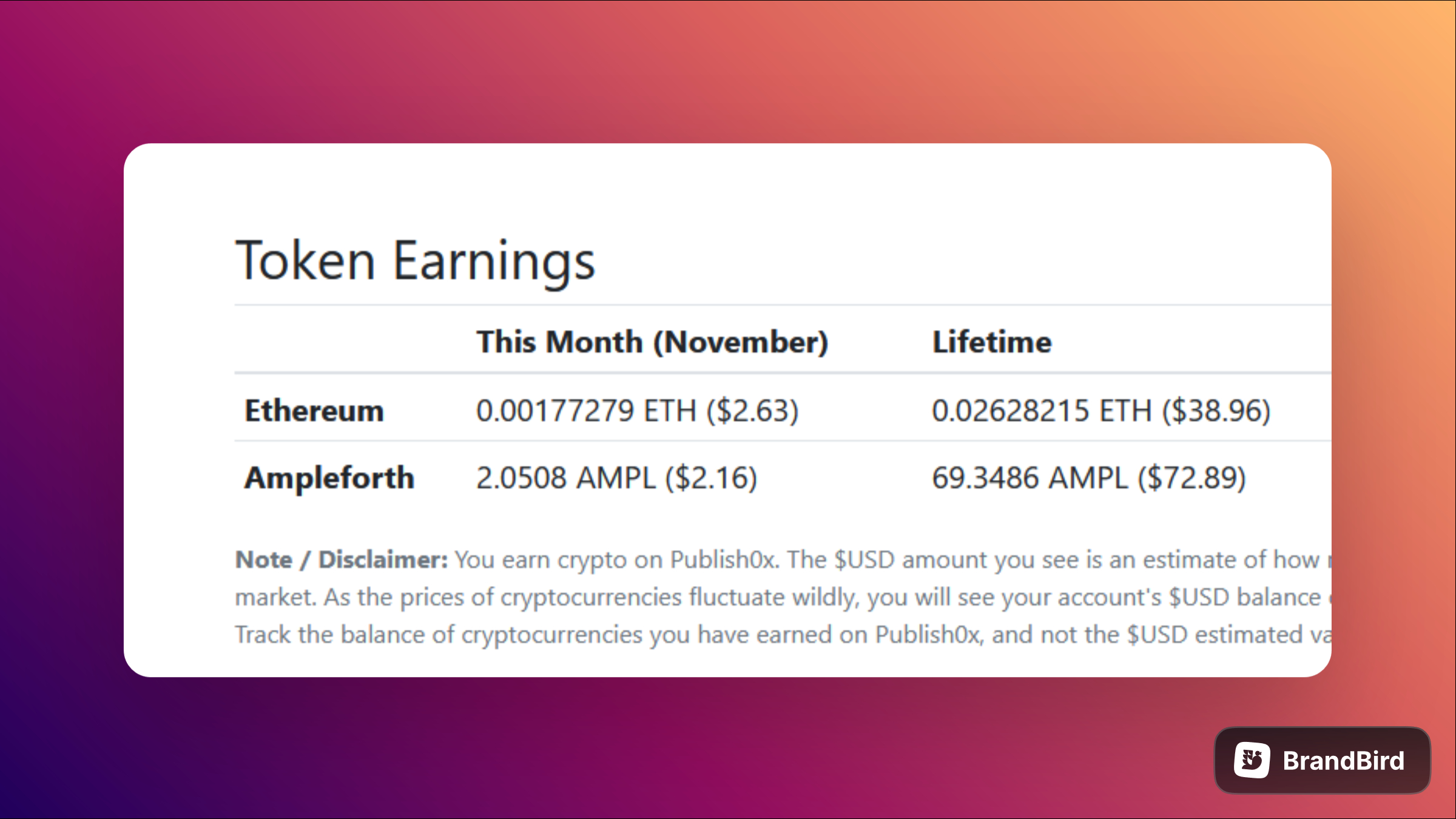Click the BrandBird text label
Screen dimensions: 1456x819
point(1344,761)
